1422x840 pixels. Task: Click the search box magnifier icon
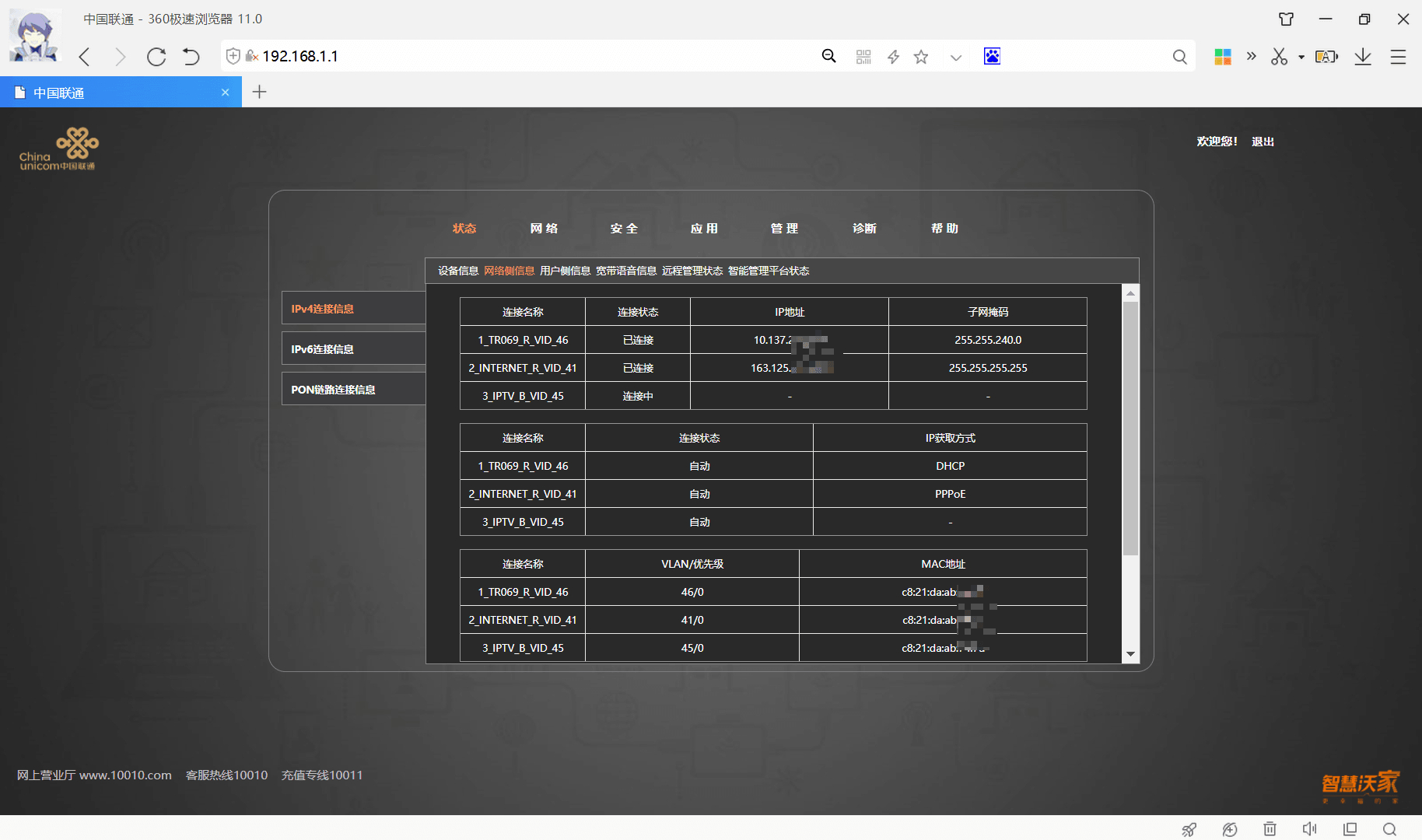point(1180,57)
